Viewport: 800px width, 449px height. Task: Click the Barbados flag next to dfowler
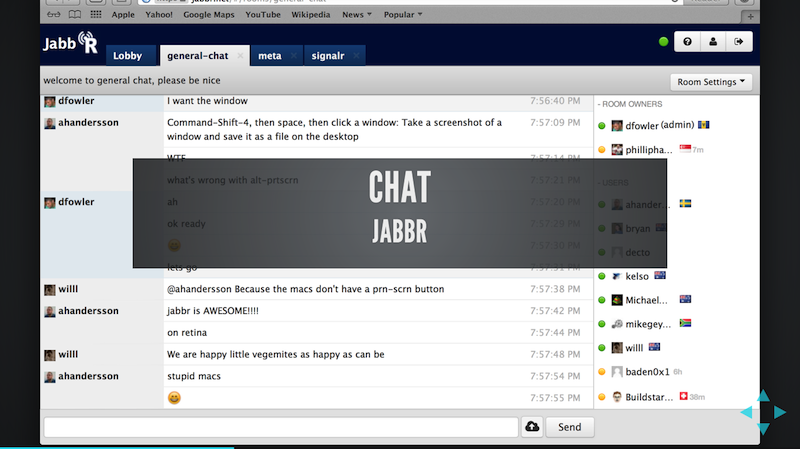704,124
